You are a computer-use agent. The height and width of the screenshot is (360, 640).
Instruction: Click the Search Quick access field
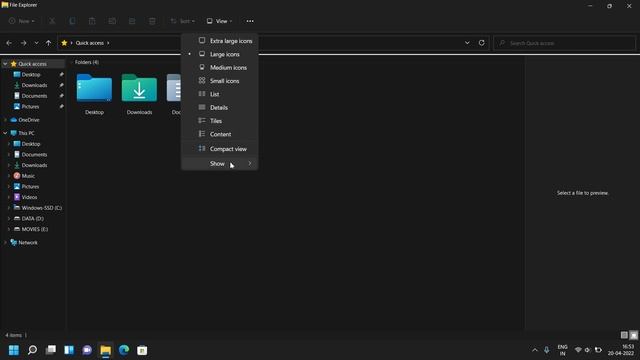(x=564, y=43)
